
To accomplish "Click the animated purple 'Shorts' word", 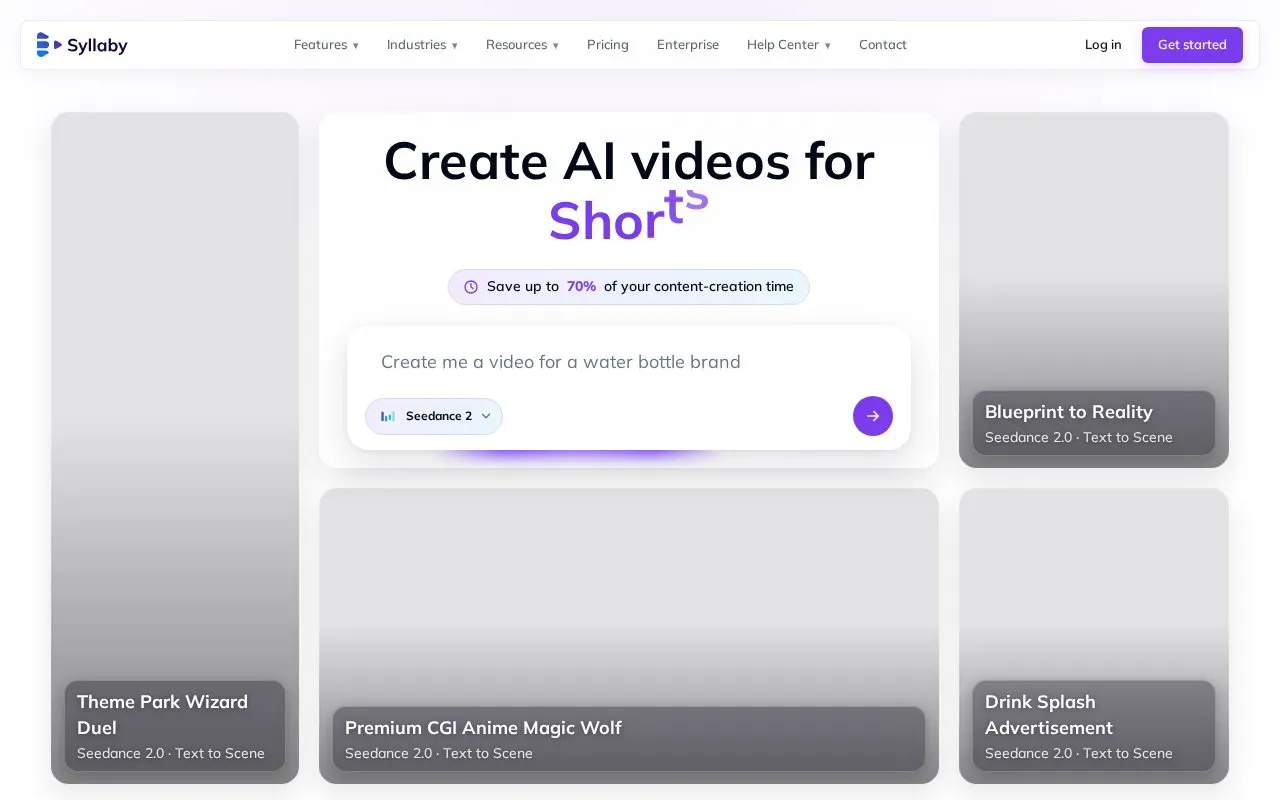I will pos(629,216).
